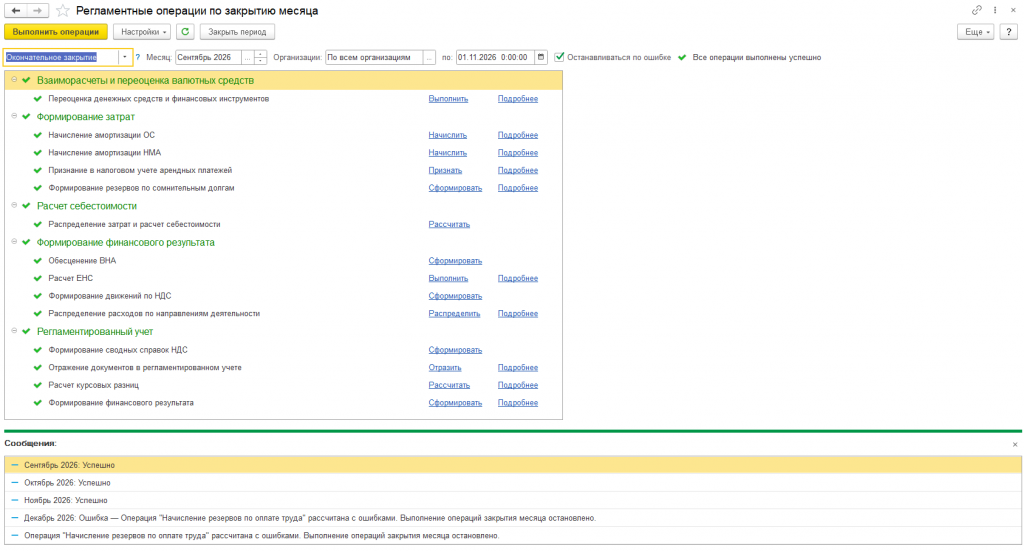The height and width of the screenshot is (551, 1024).
Task: Go forward with the right arrow button
Action: 38,10
